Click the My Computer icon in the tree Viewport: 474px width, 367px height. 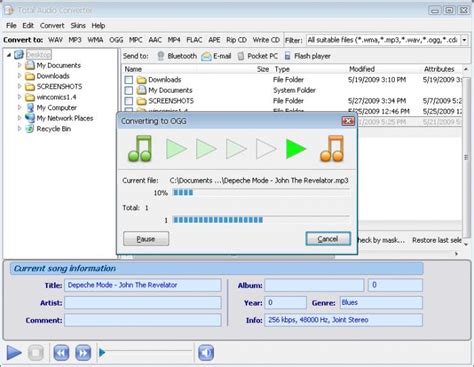30,108
